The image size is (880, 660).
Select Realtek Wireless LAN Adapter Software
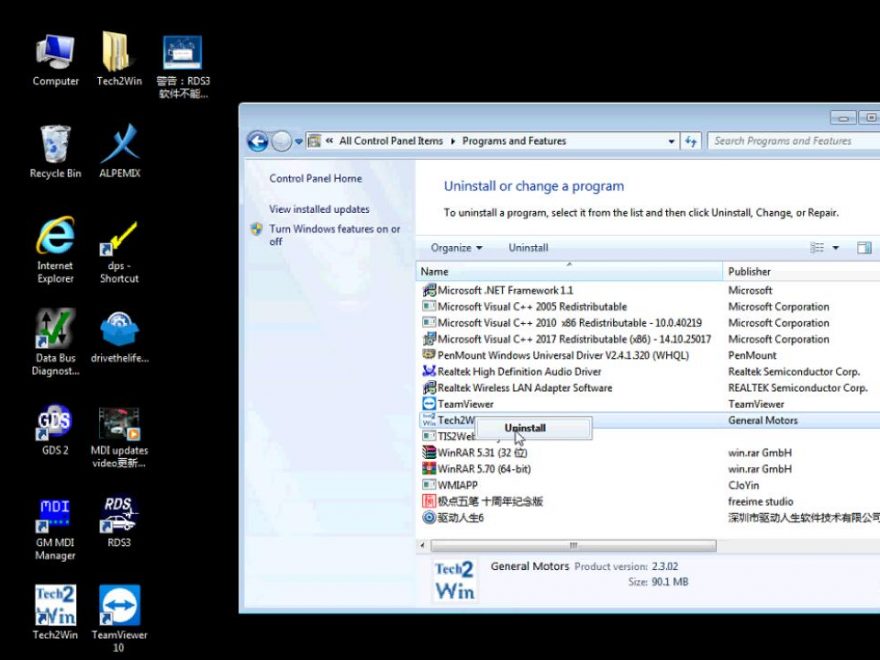(x=525, y=388)
